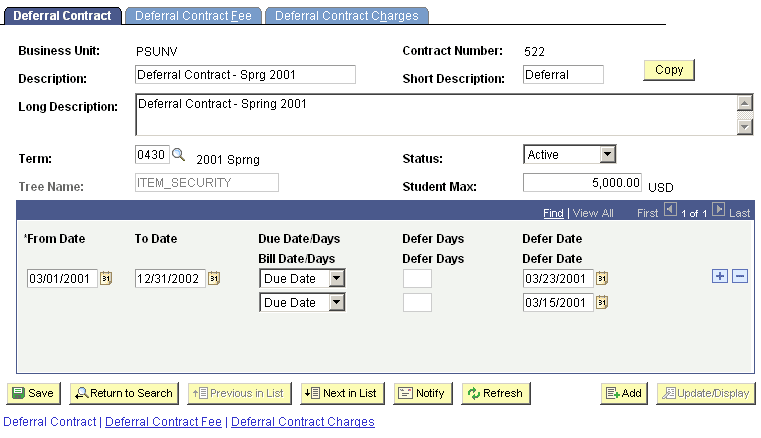The image size is (761, 438).
Task: Click first empty Defer Days field
Action: [x=417, y=279]
